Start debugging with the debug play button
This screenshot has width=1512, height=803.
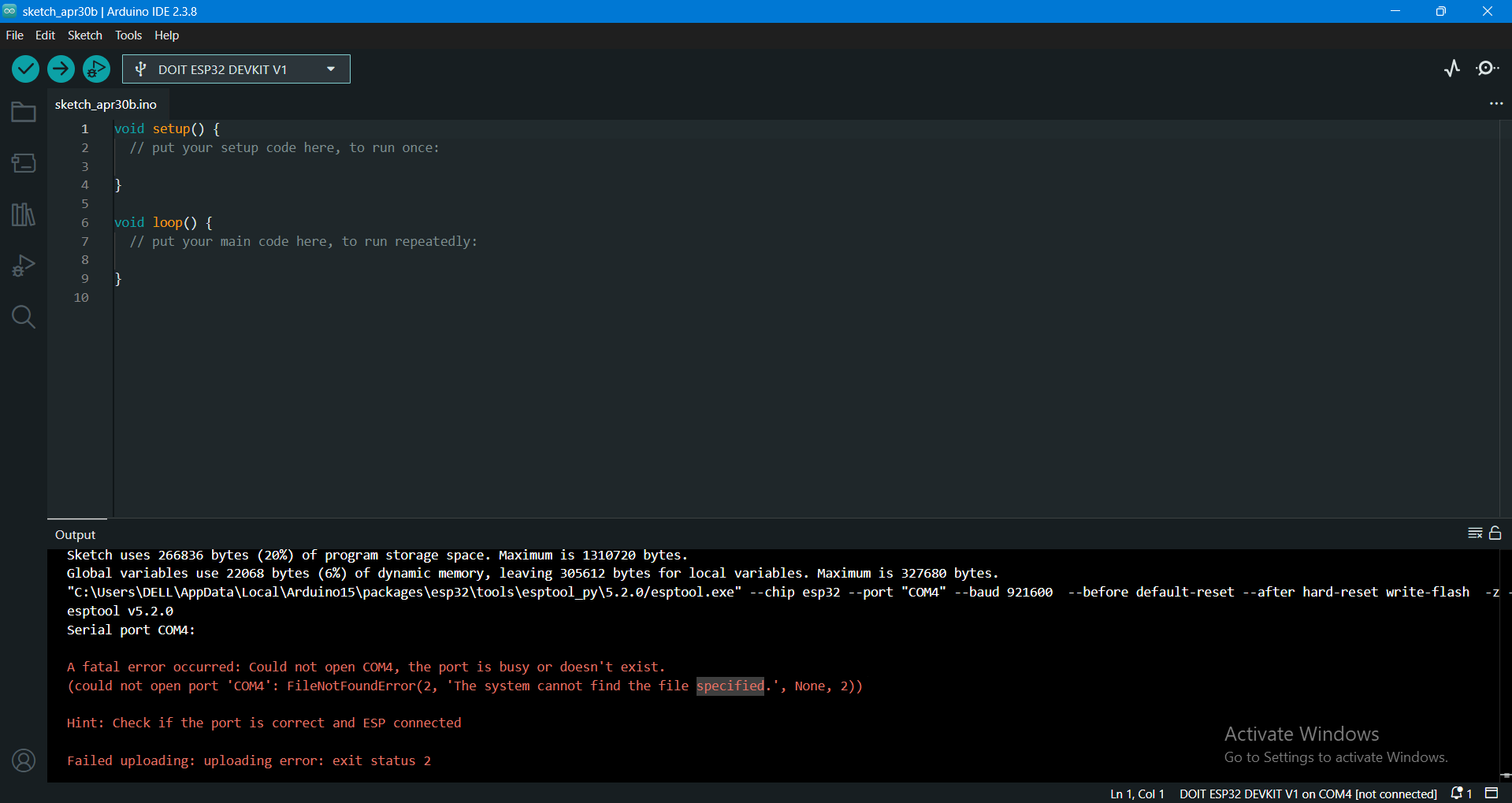point(96,69)
